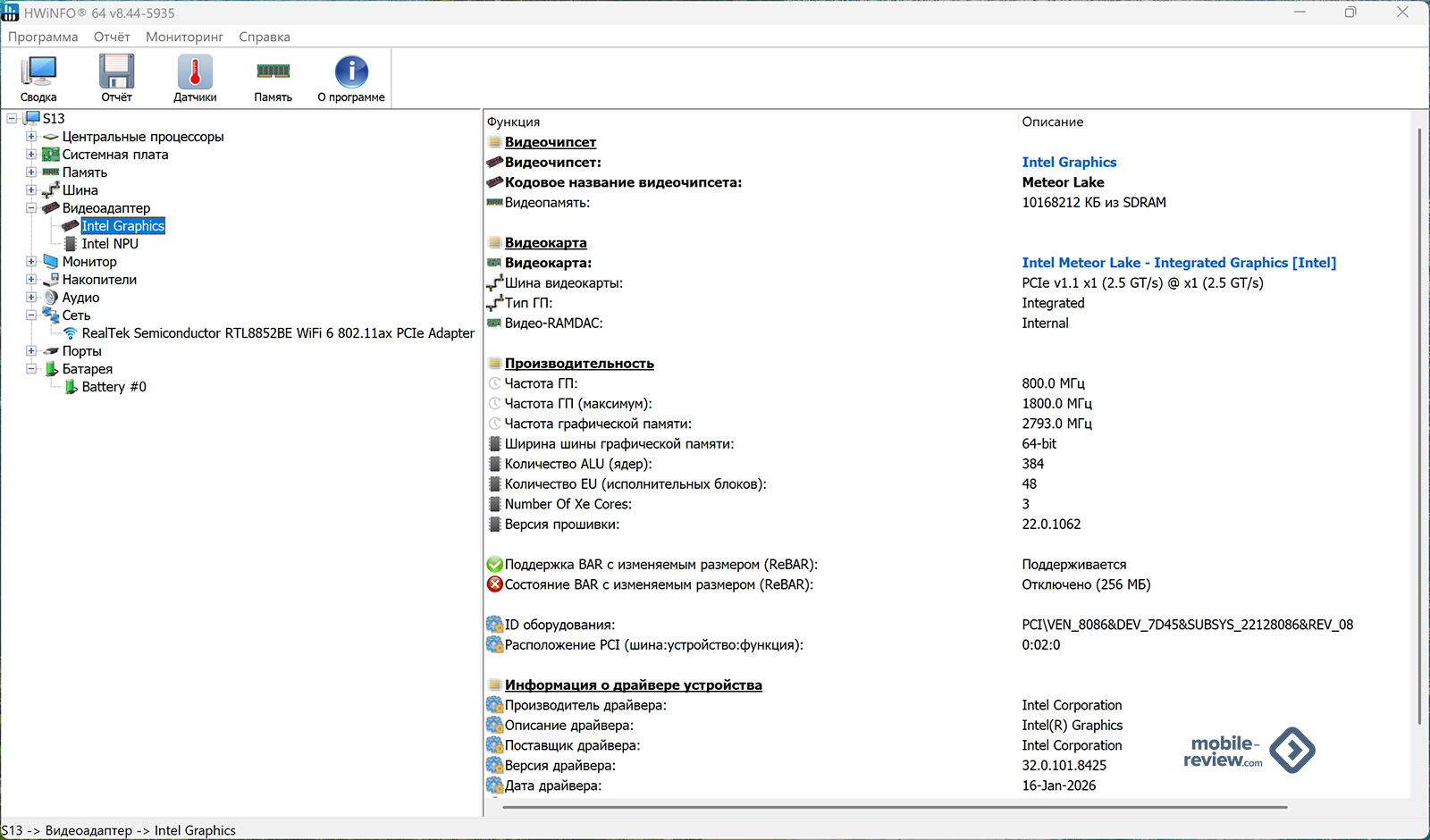Click Intel Meteor Lake - Integrated Graphics link
1430x840 pixels.
click(x=1178, y=263)
